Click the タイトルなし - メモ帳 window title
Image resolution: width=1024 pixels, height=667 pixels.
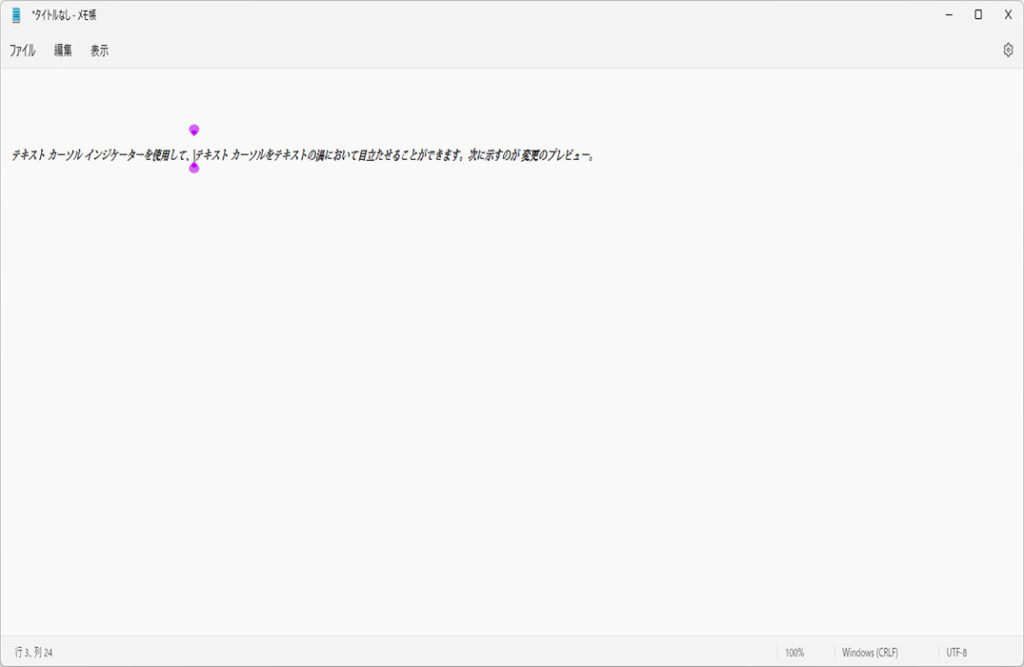pyautogui.click(x=64, y=15)
